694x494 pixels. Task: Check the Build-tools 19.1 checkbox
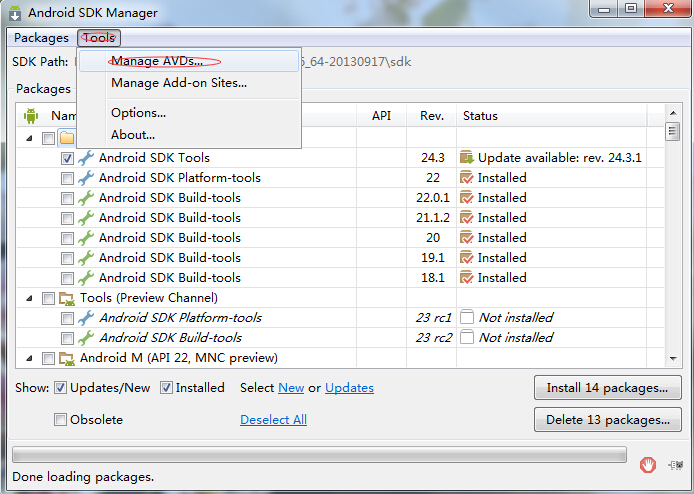67,258
